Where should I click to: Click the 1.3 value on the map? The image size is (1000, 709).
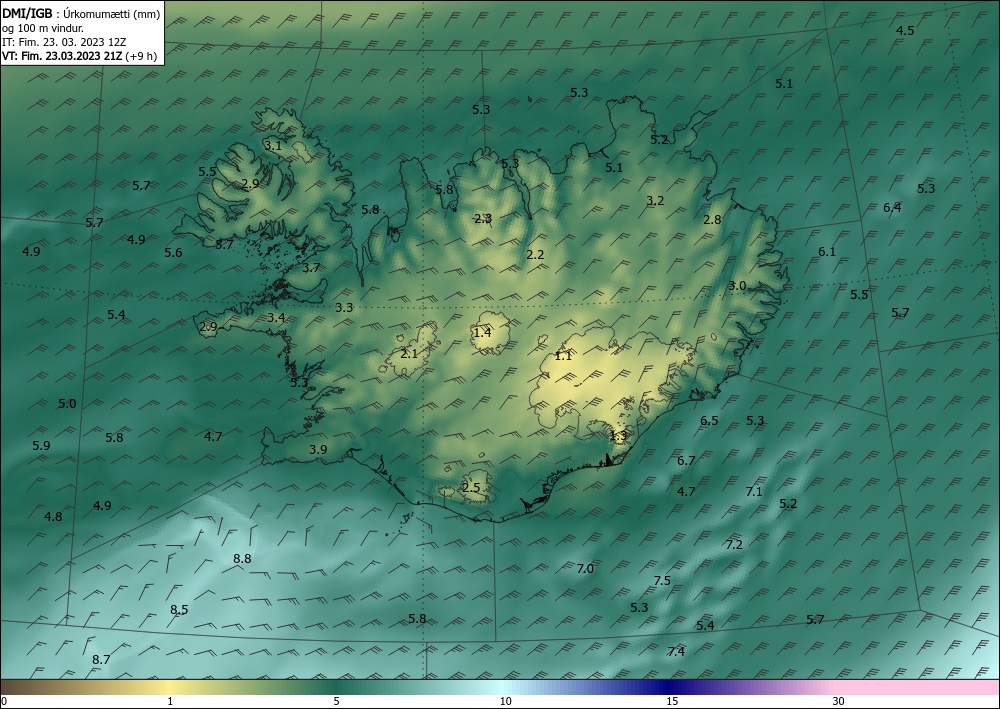tap(619, 435)
